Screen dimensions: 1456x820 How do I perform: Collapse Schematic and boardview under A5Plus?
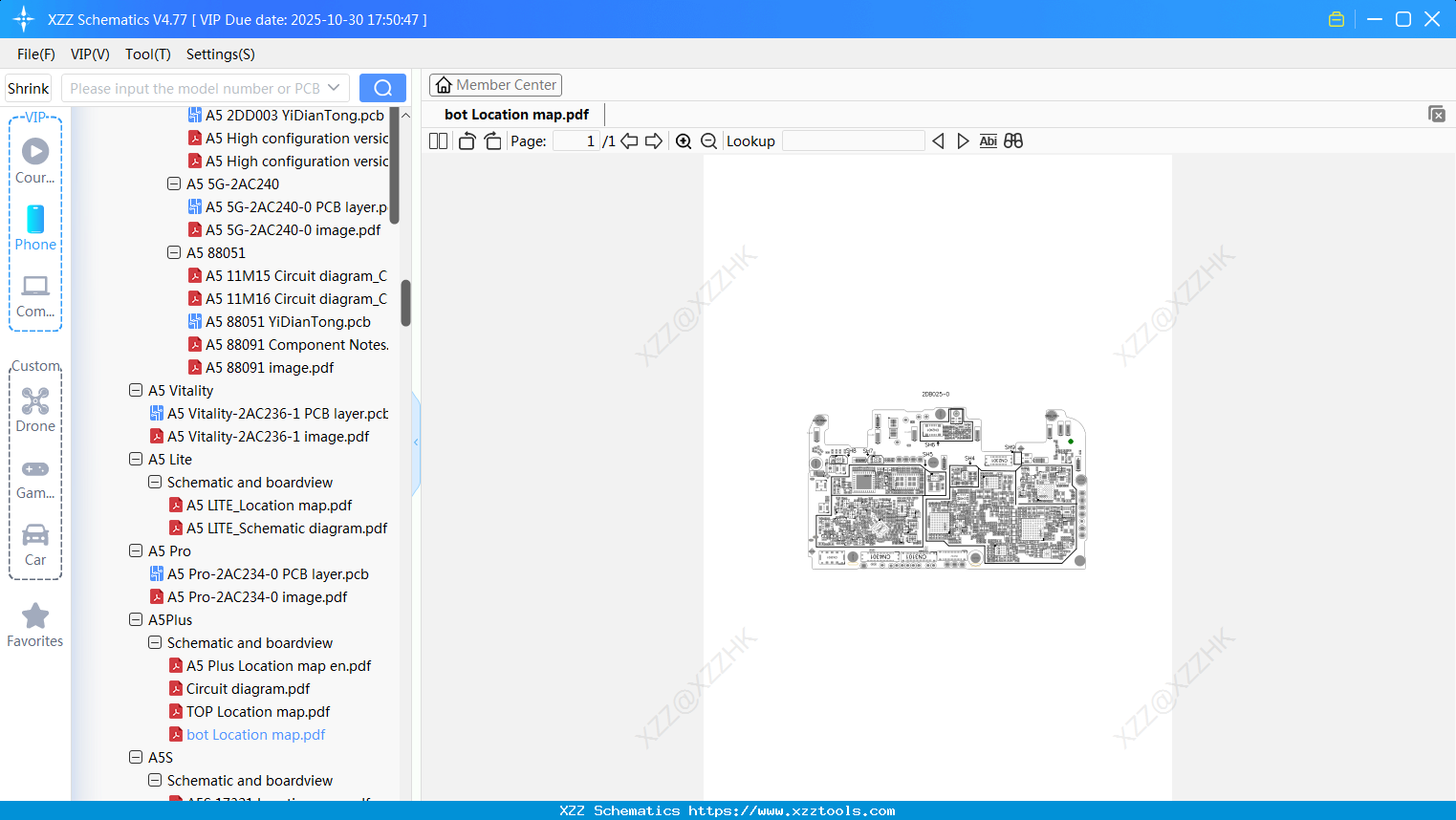155,642
